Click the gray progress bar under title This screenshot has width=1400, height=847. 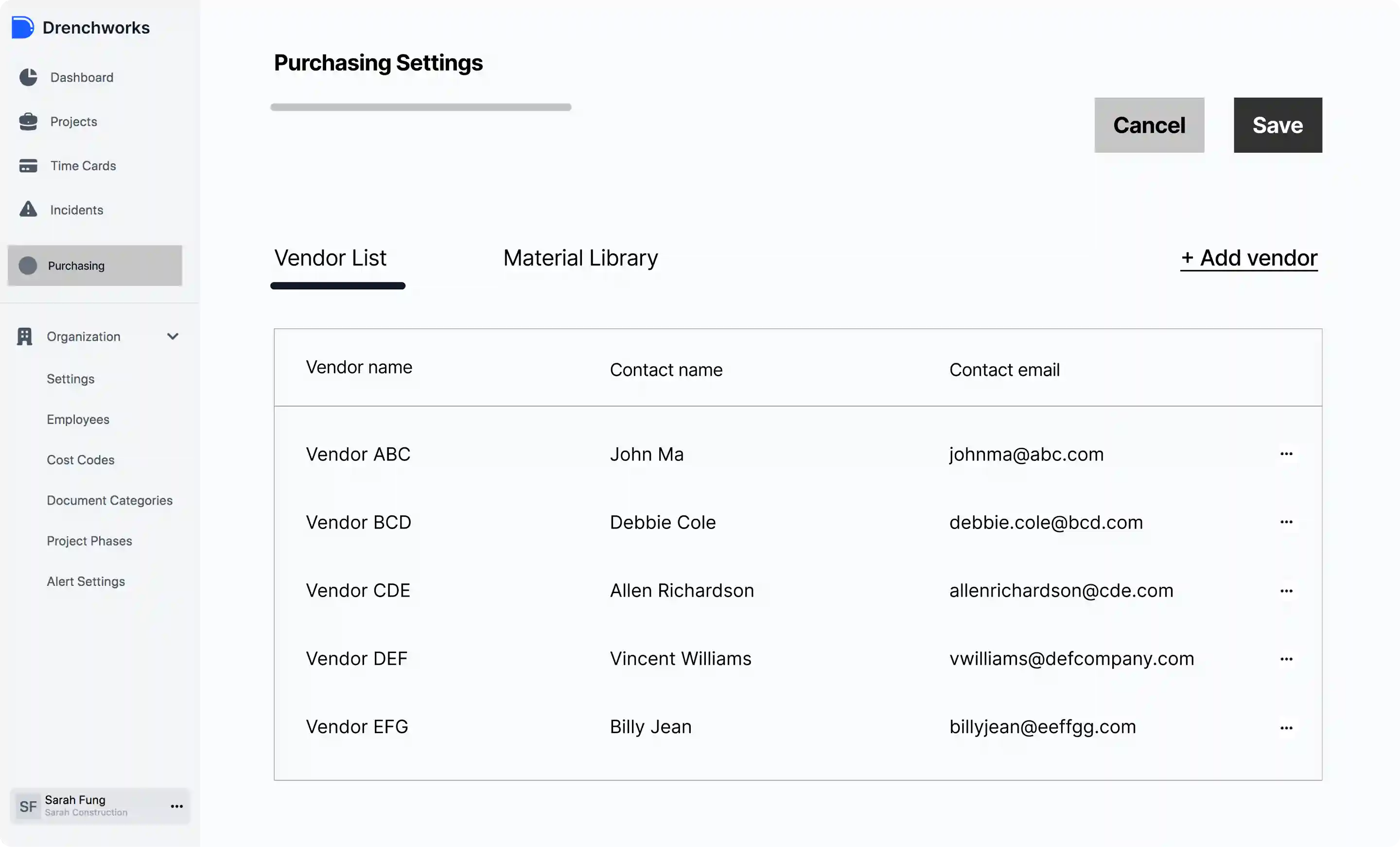(420, 107)
